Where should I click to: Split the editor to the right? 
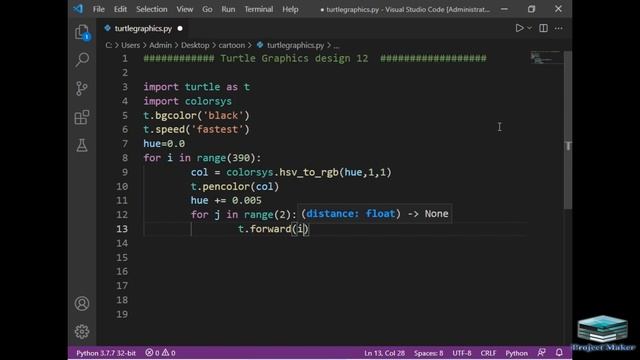click(x=543, y=28)
